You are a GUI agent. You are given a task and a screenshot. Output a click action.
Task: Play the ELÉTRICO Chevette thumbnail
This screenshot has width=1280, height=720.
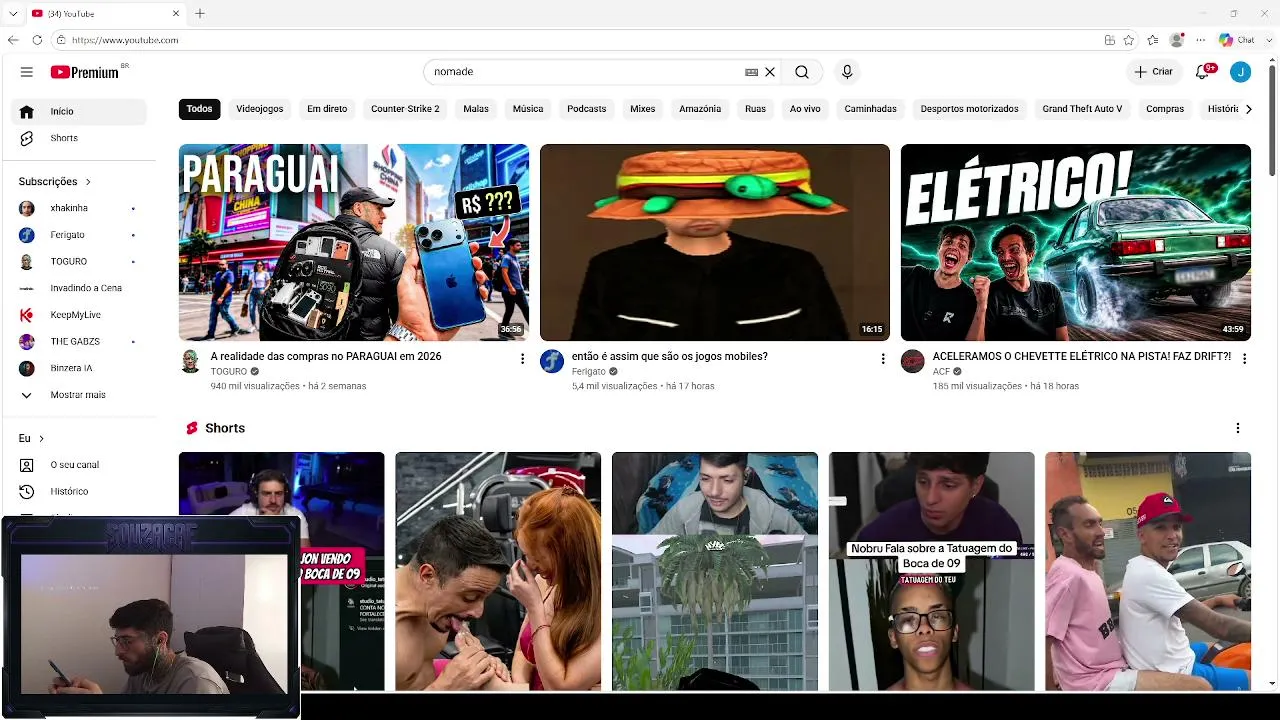click(1076, 242)
